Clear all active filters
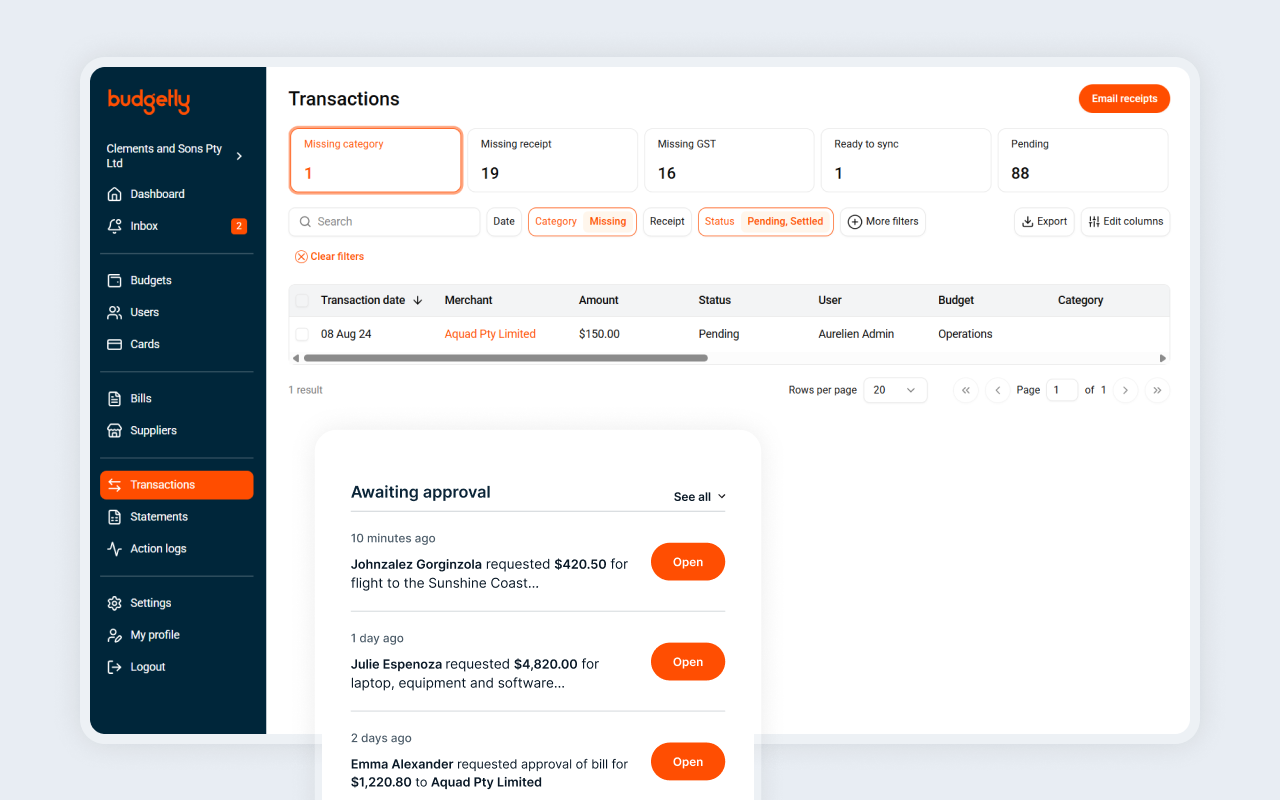The height and width of the screenshot is (800, 1280). (329, 256)
